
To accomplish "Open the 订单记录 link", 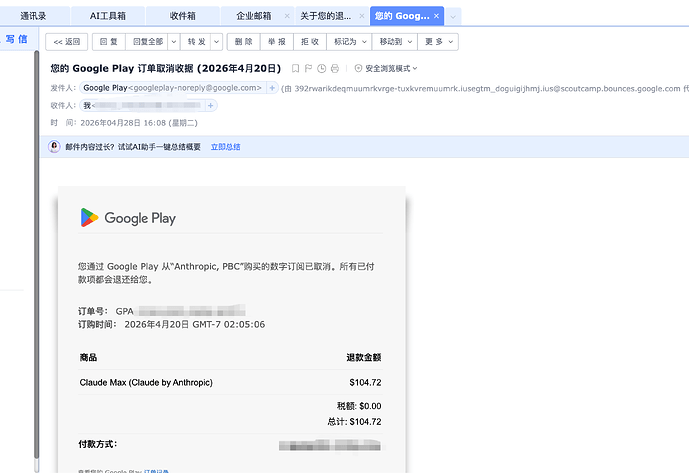I will [x=156, y=471].
